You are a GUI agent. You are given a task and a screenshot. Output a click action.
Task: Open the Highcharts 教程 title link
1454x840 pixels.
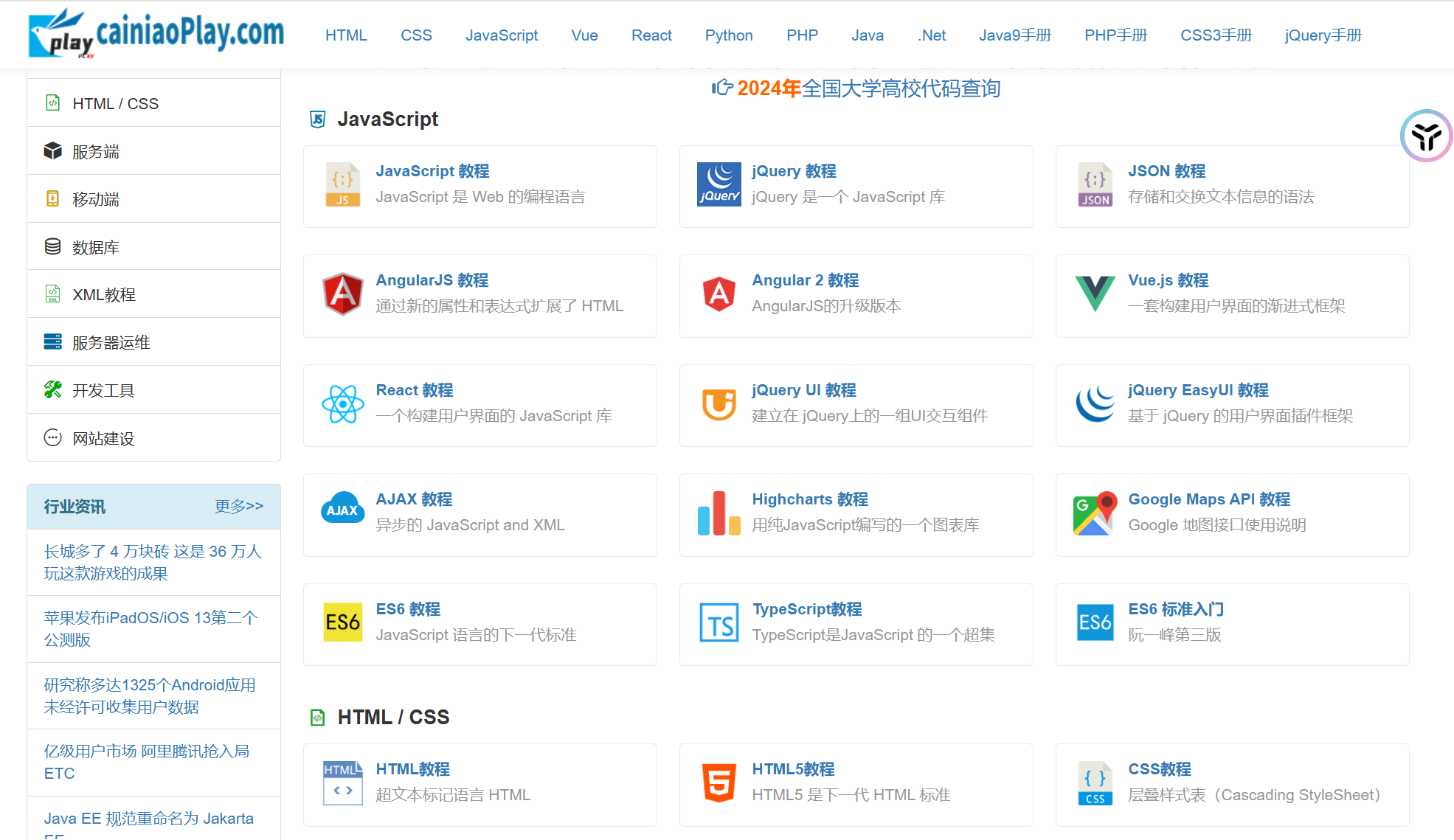click(810, 499)
